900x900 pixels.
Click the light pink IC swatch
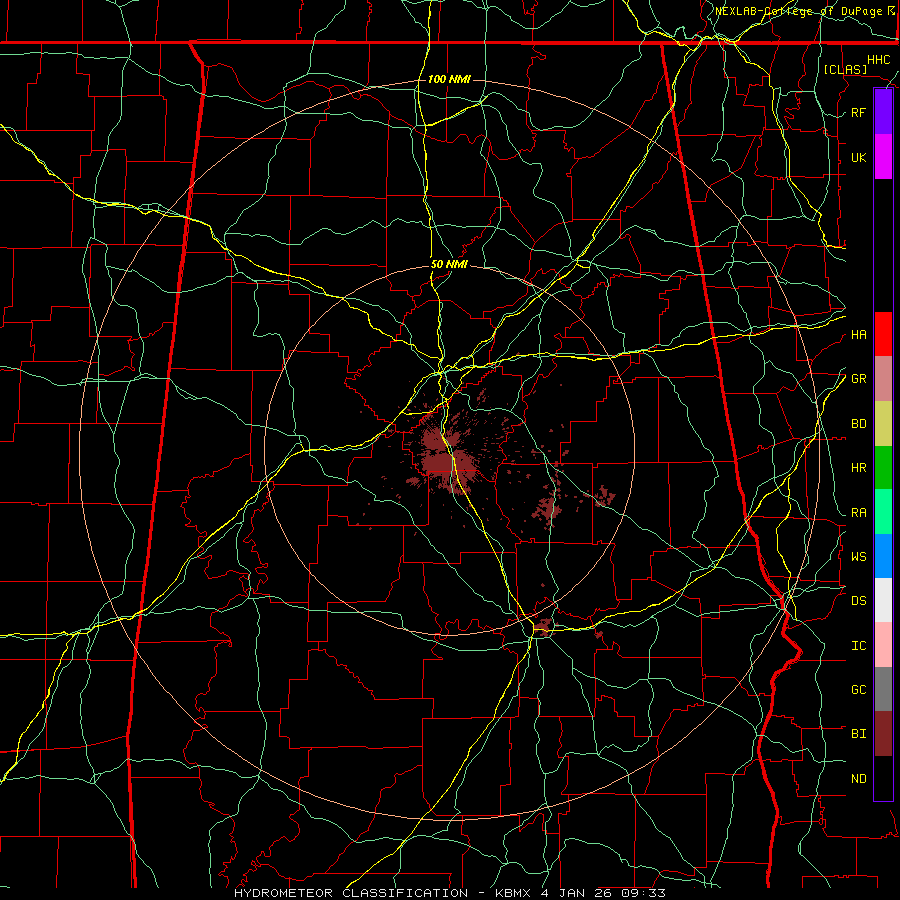click(x=883, y=645)
